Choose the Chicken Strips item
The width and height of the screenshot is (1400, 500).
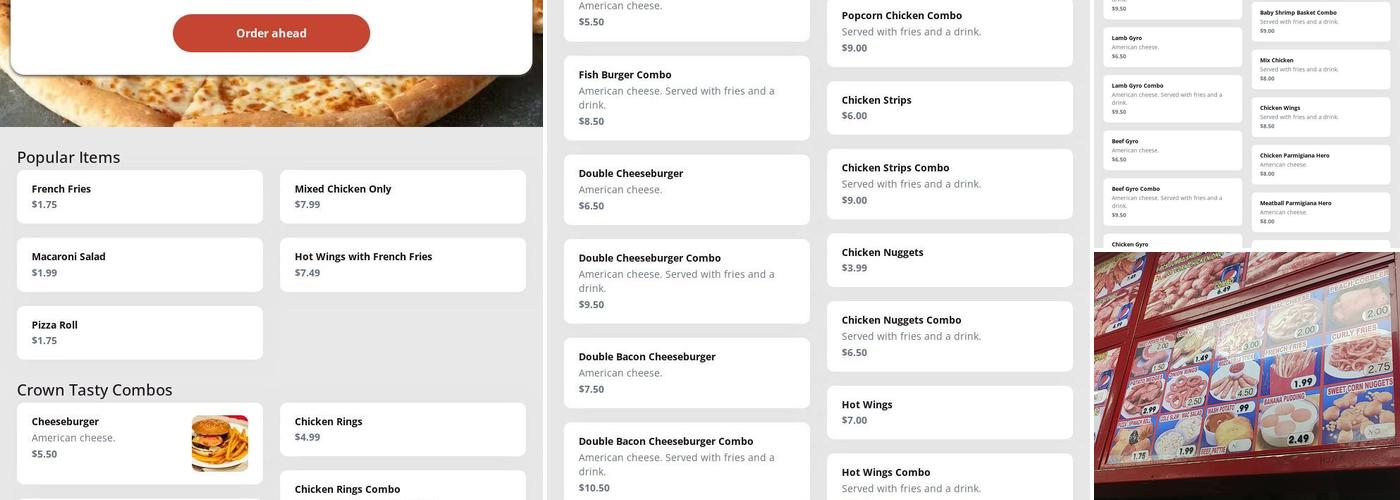click(x=949, y=107)
